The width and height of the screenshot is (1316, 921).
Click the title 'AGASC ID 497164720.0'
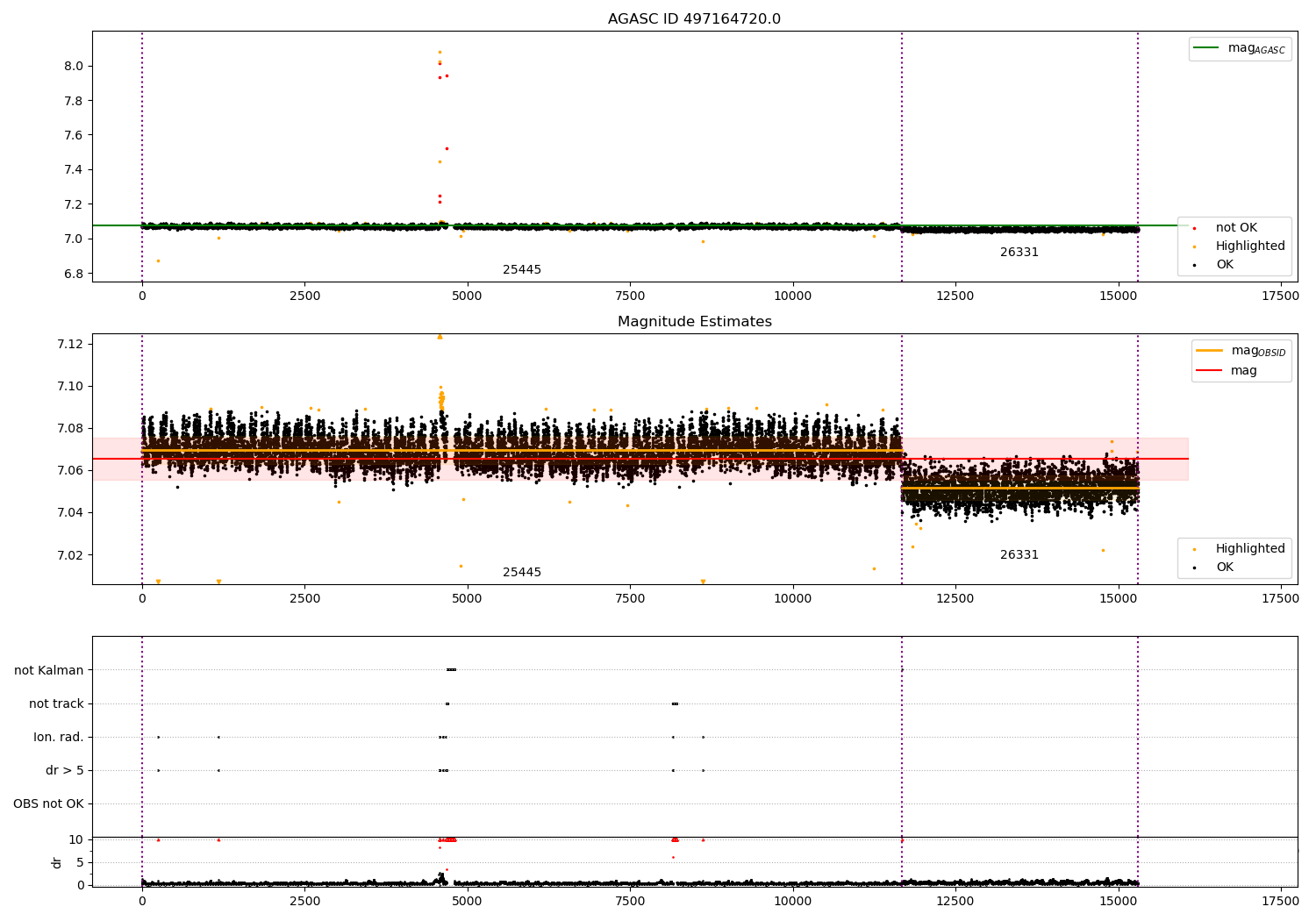[694, 19]
